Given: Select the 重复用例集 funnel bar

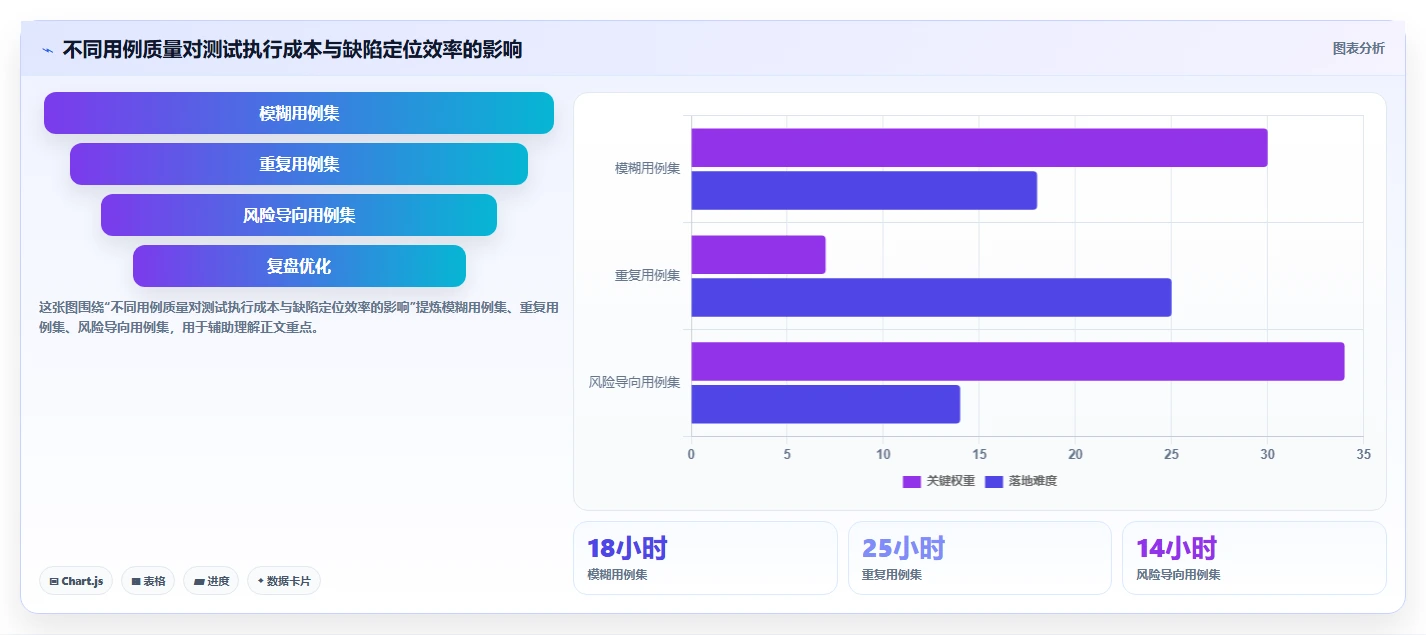Looking at the screenshot, I should [x=299, y=164].
